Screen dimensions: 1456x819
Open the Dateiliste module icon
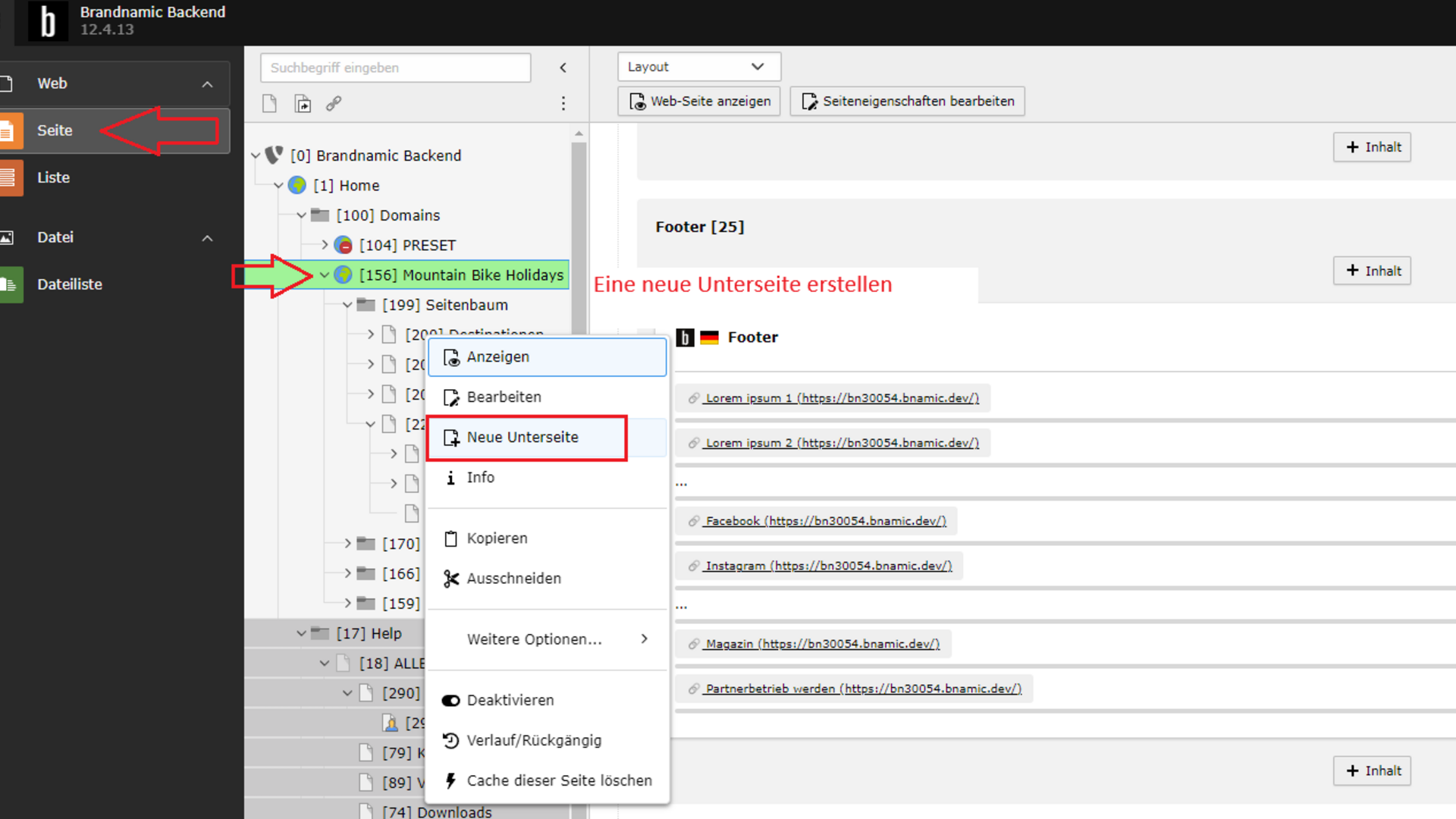tap(11, 284)
